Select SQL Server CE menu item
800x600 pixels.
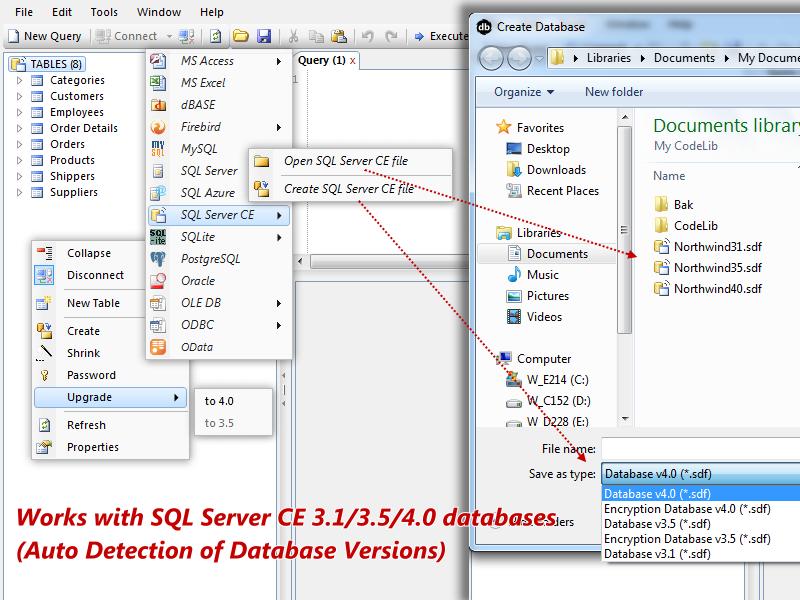[218, 215]
